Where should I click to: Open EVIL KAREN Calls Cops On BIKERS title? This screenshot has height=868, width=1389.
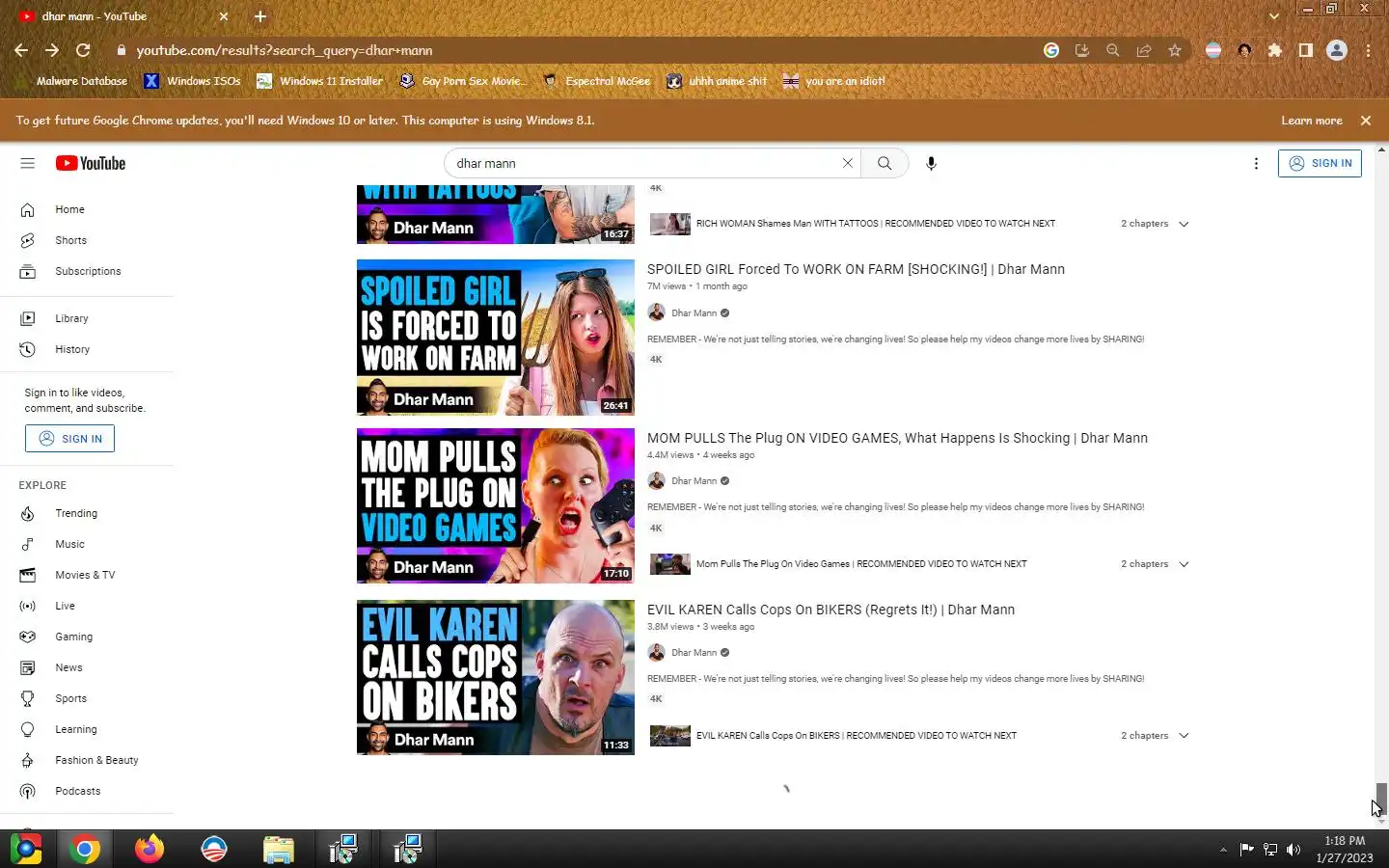[x=831, y=610]
